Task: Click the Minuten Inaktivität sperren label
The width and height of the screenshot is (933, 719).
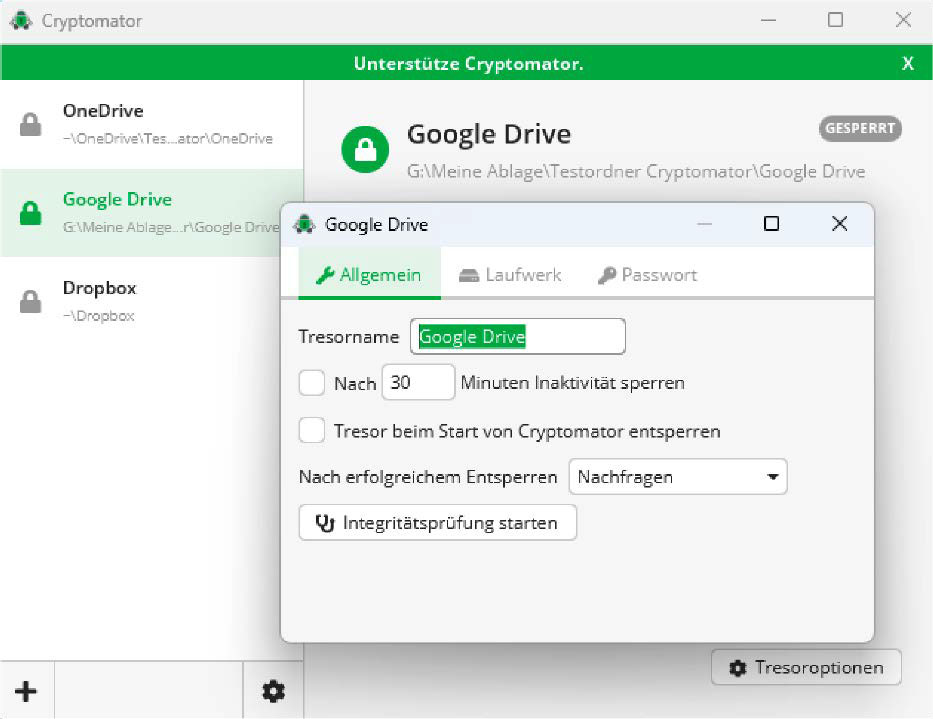Action: click(572, 383)
